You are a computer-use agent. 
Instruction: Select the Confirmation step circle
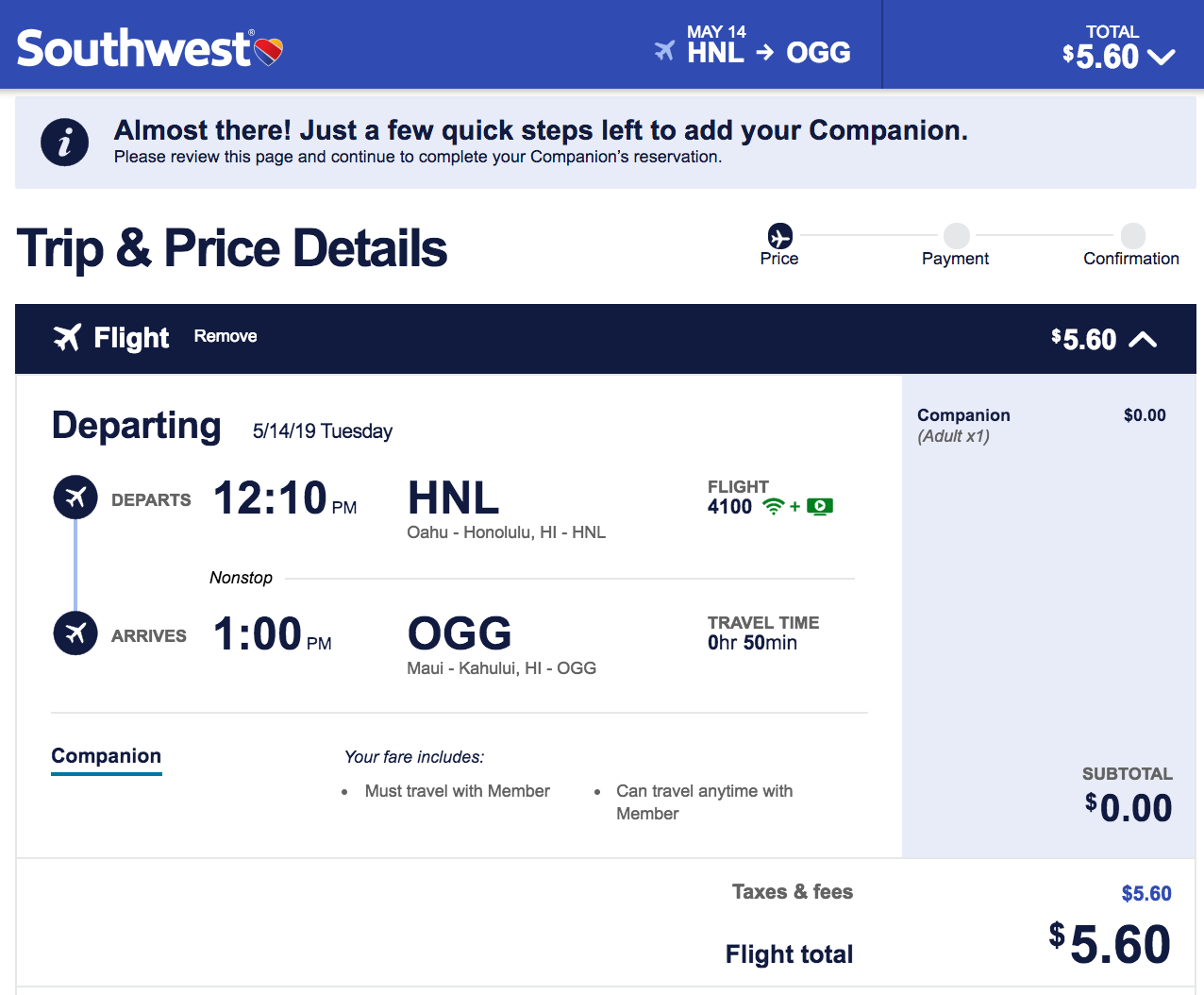(x=1133, y=236)
